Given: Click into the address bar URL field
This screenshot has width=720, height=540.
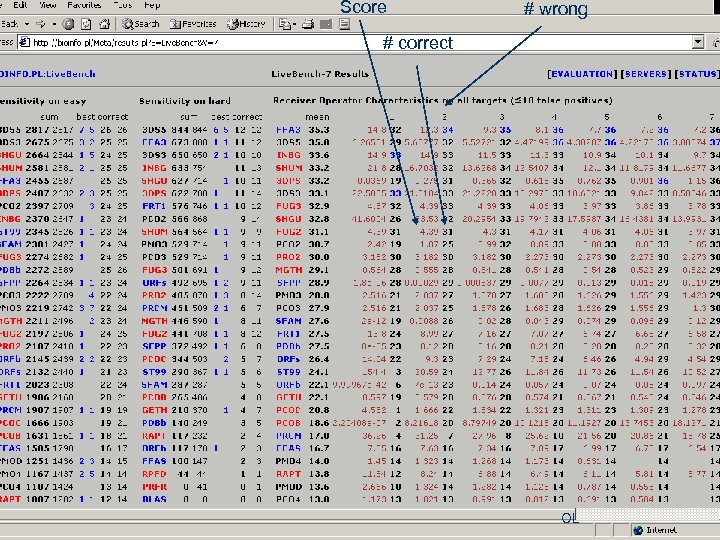Looking at the screenshot, I should pyautogui.click(x=360, y=43).
